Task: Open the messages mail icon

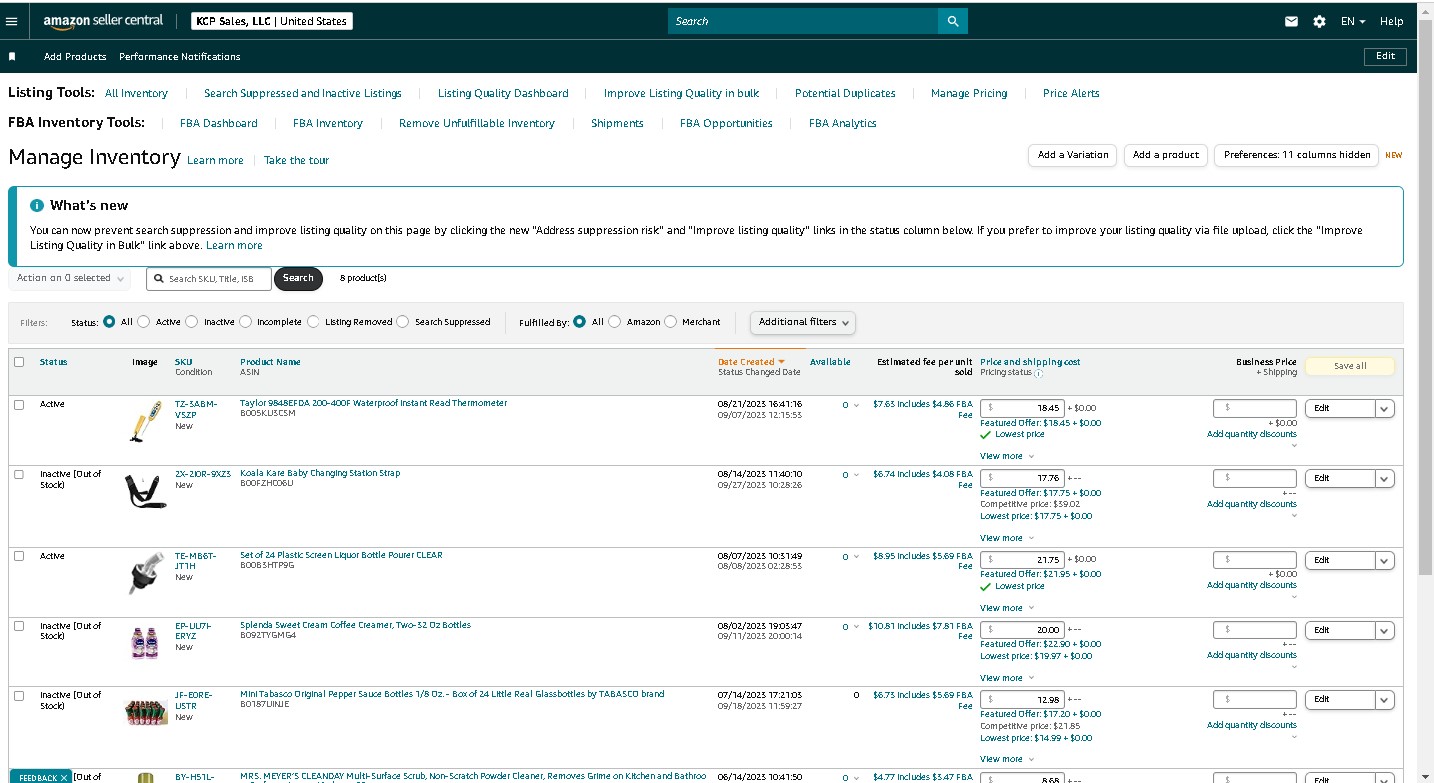Action: click(x=1291, y=21)
